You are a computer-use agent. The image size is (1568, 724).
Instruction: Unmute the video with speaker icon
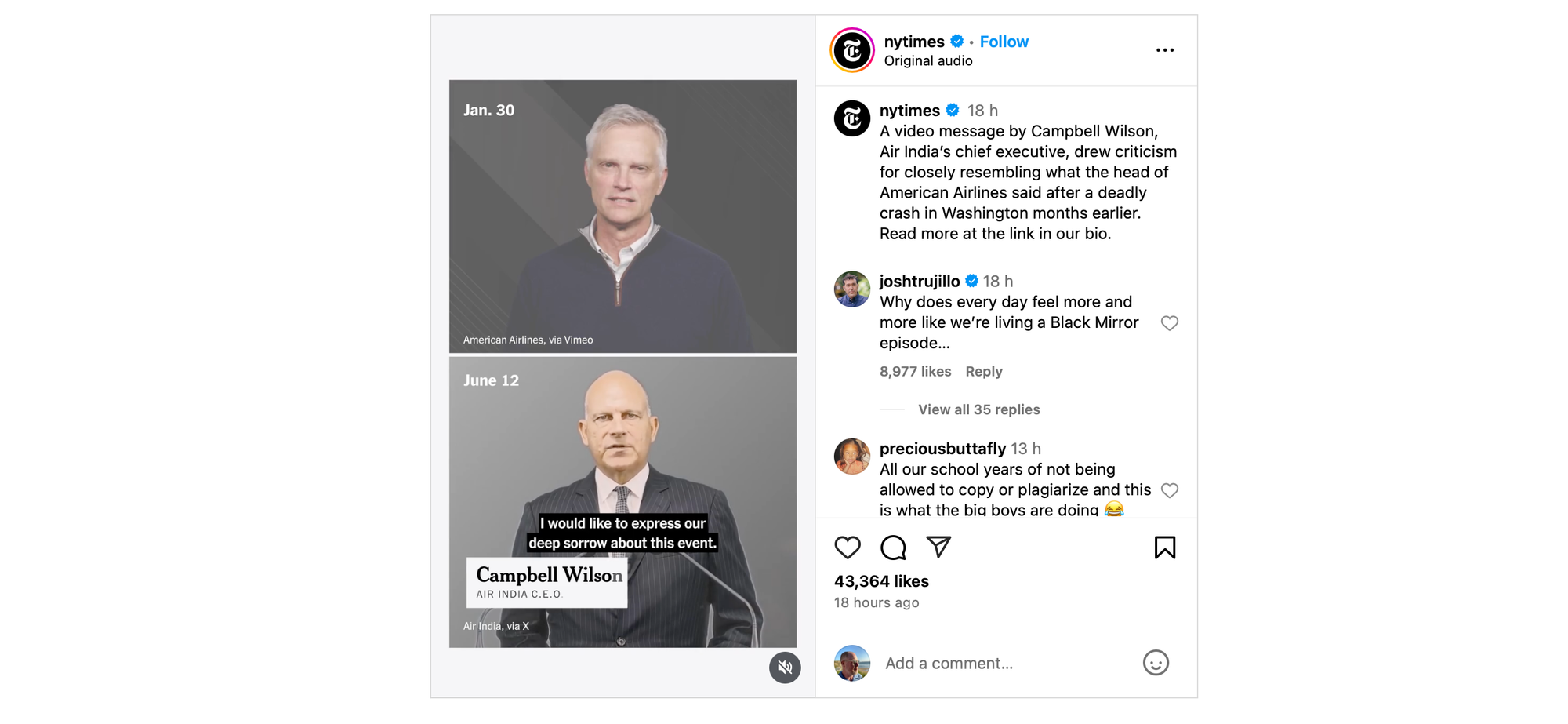[x=785, y=668]
